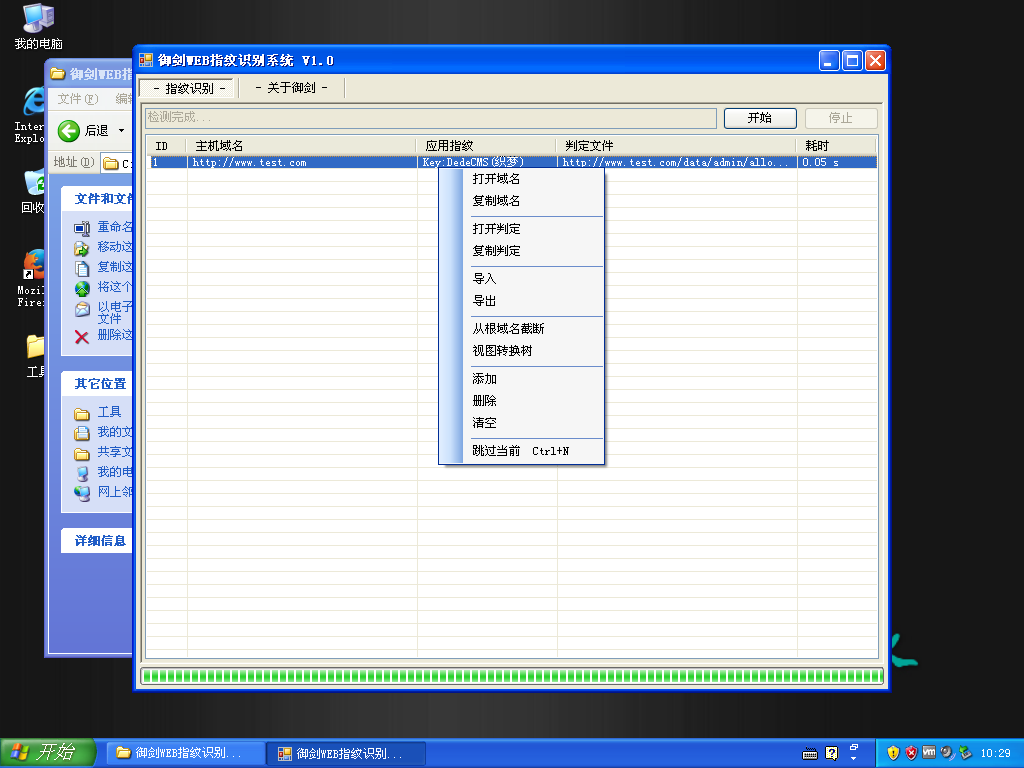Viewport: 1024px width, 768px height.
Task: Maximize the 御剑WEB指纹识别系统 window
Action: 852,61
